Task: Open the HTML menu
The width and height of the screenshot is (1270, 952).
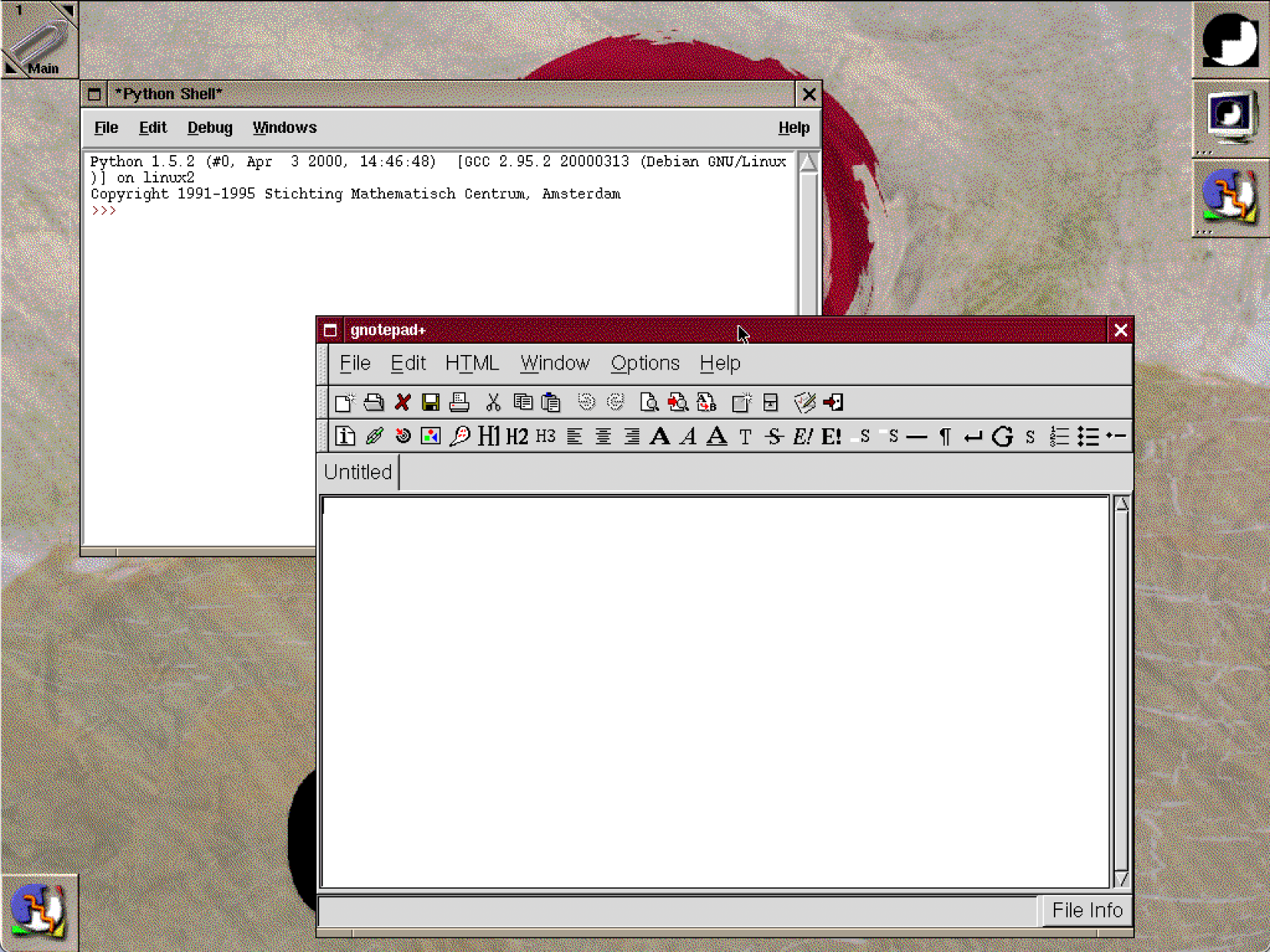Action: pyautogui.click(x=471, y=363)
